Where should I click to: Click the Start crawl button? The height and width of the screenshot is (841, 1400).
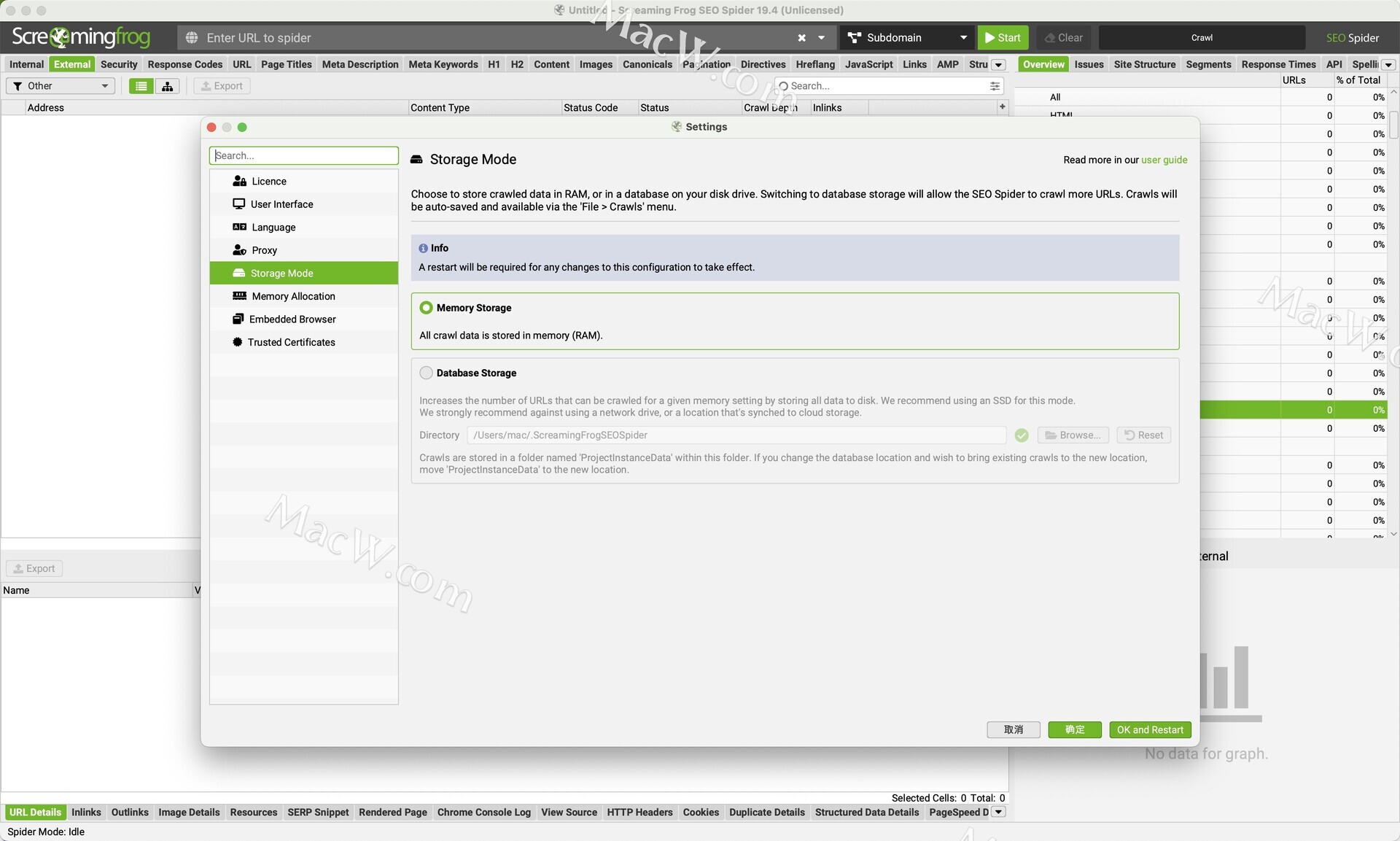click(1003, 38)
